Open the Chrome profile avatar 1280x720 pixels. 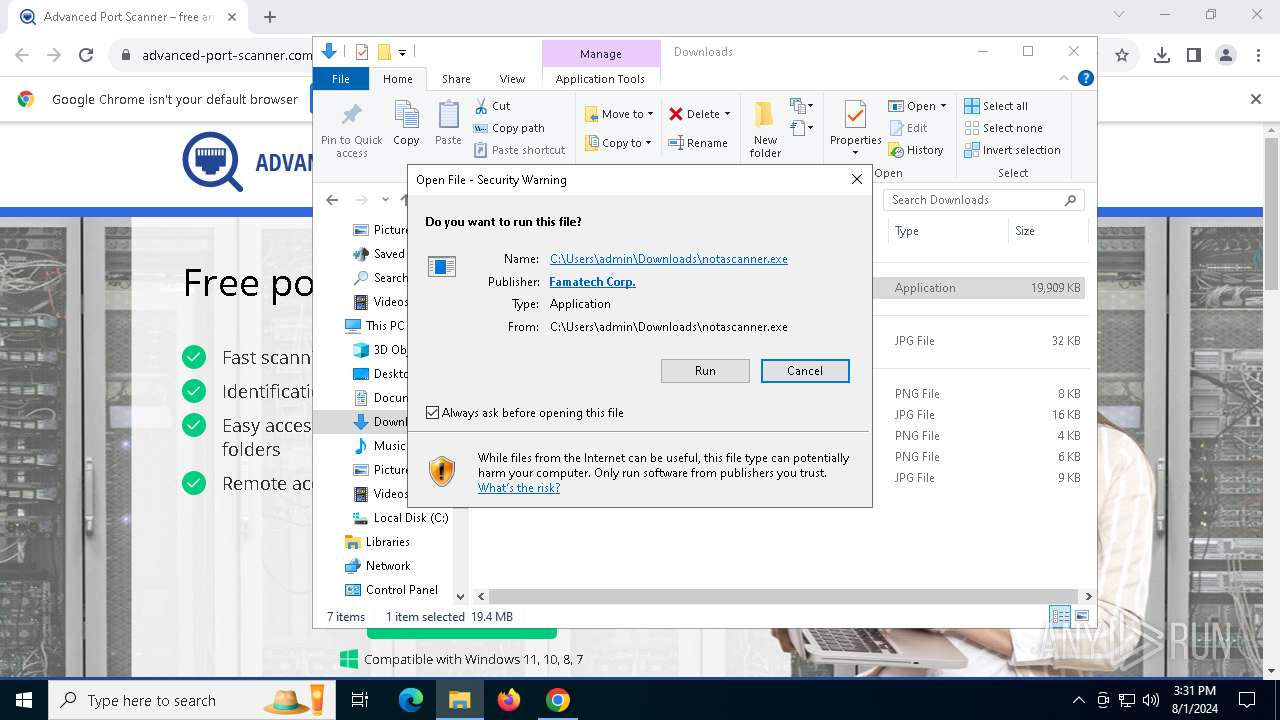(x=1226, y=56)
